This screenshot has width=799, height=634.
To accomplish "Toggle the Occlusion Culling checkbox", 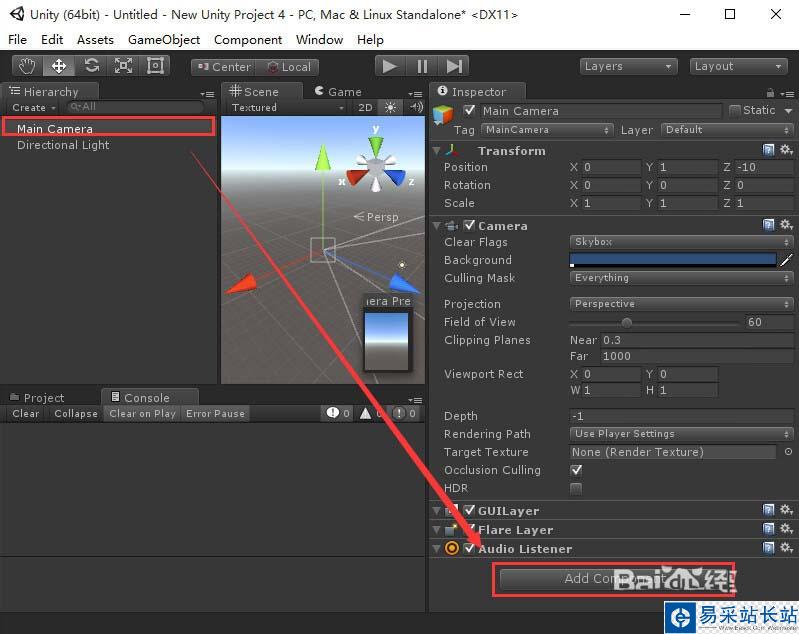I will [x=576, y=470].
